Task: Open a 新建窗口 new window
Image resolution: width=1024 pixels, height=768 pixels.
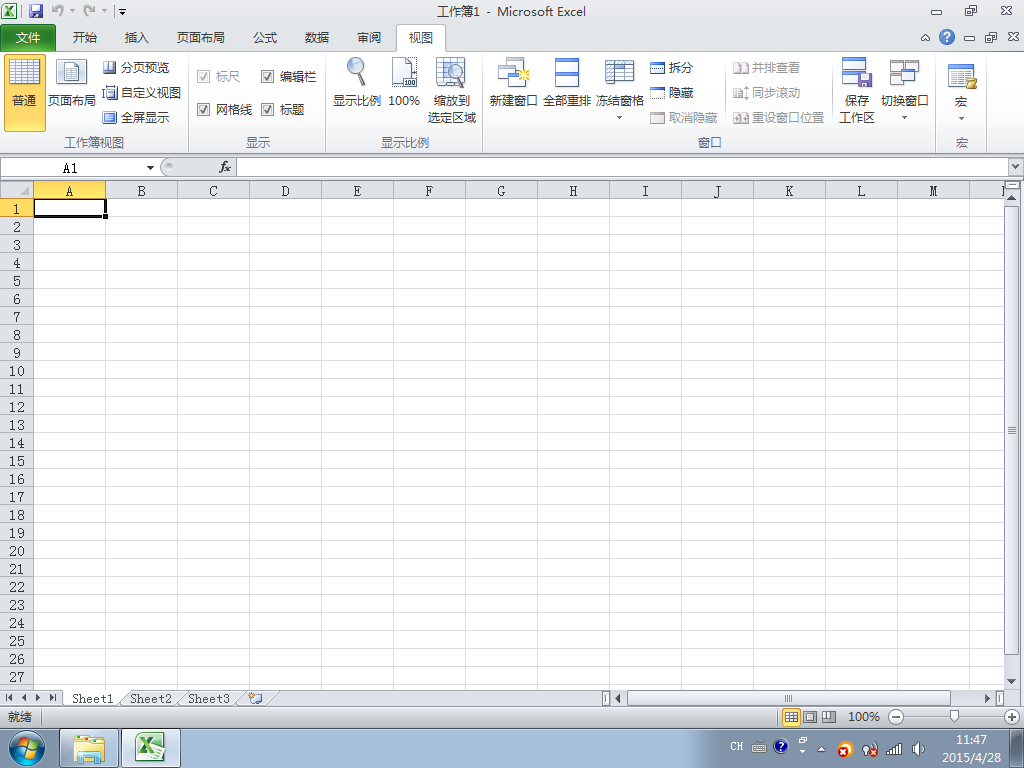Action: [513, 83]
